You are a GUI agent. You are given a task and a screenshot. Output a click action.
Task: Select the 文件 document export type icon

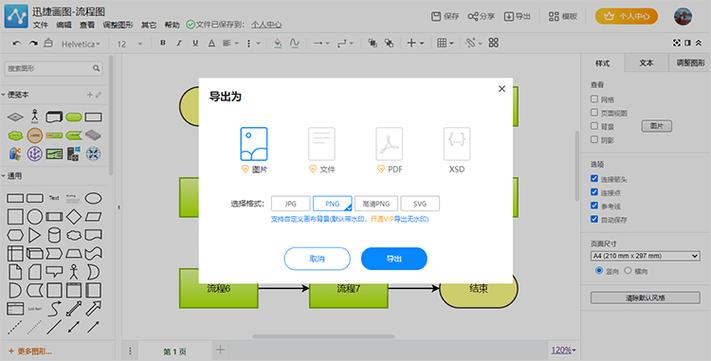321,144
